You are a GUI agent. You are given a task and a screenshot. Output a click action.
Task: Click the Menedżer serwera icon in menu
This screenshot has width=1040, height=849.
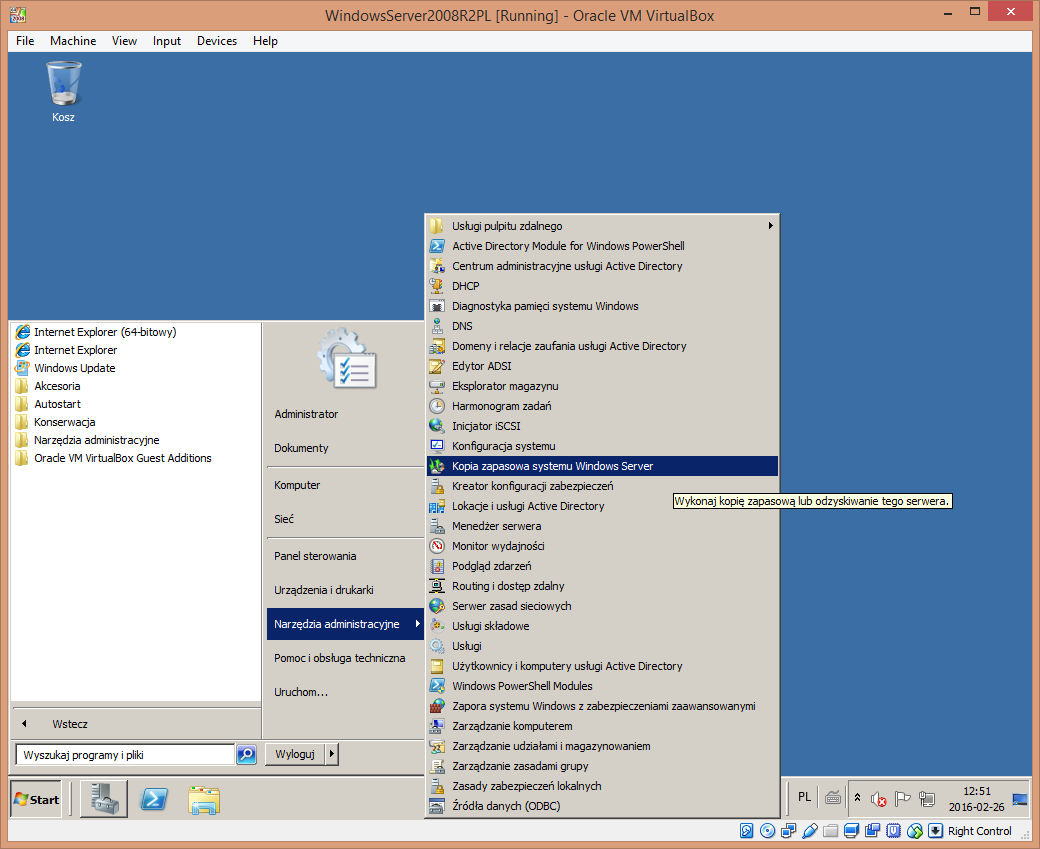(437, 526)
